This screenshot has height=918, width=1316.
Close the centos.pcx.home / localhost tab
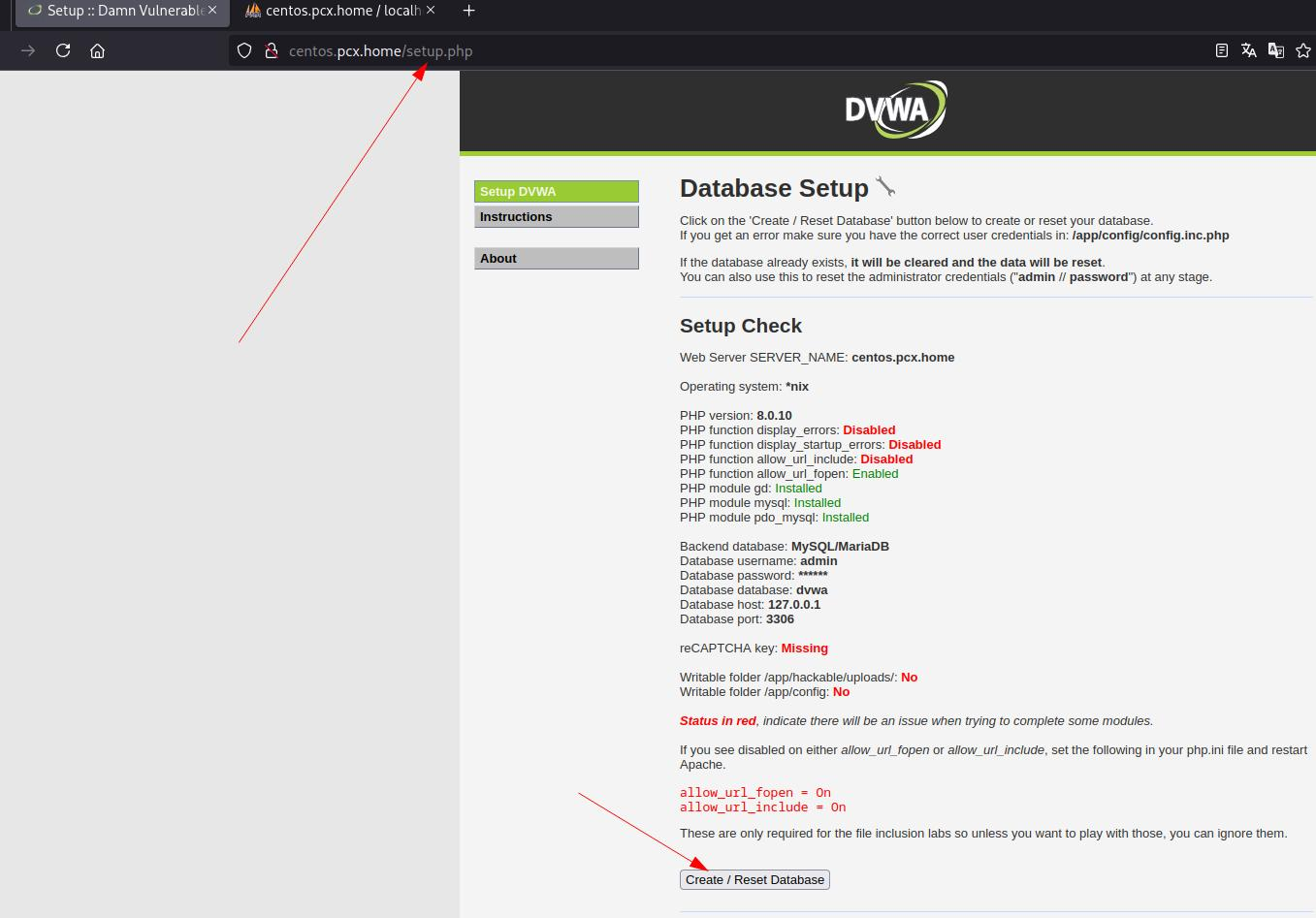tap(431, 11)
